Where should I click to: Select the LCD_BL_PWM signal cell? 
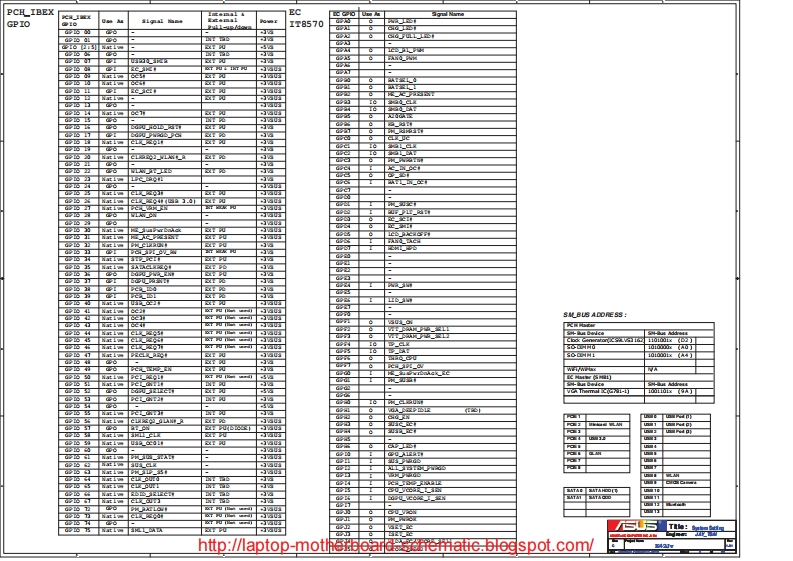coord(404,50)
